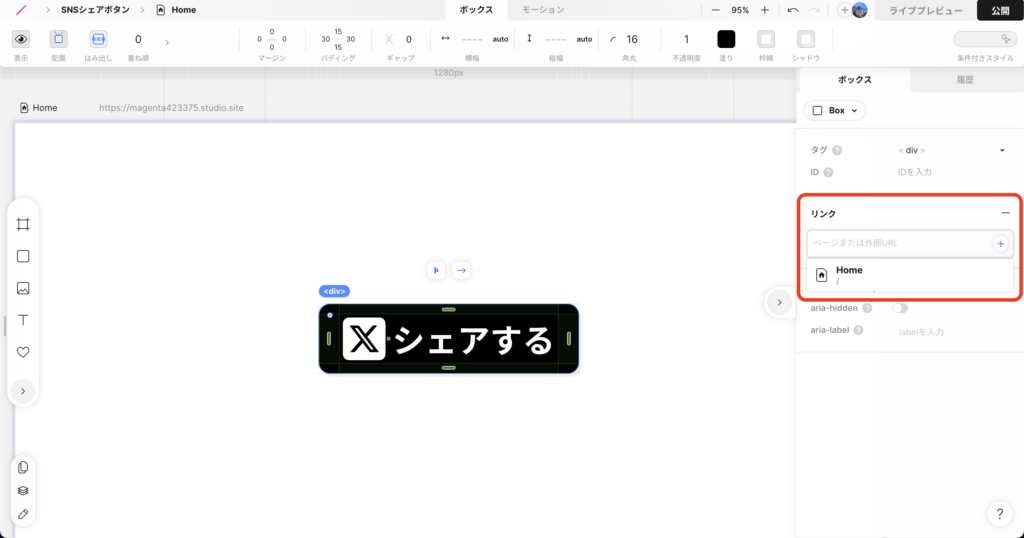Image resolution: width=1024 pixels, height=538 pixels.
Task: Collapse the リンク section minus
Action: (1006, 213)
